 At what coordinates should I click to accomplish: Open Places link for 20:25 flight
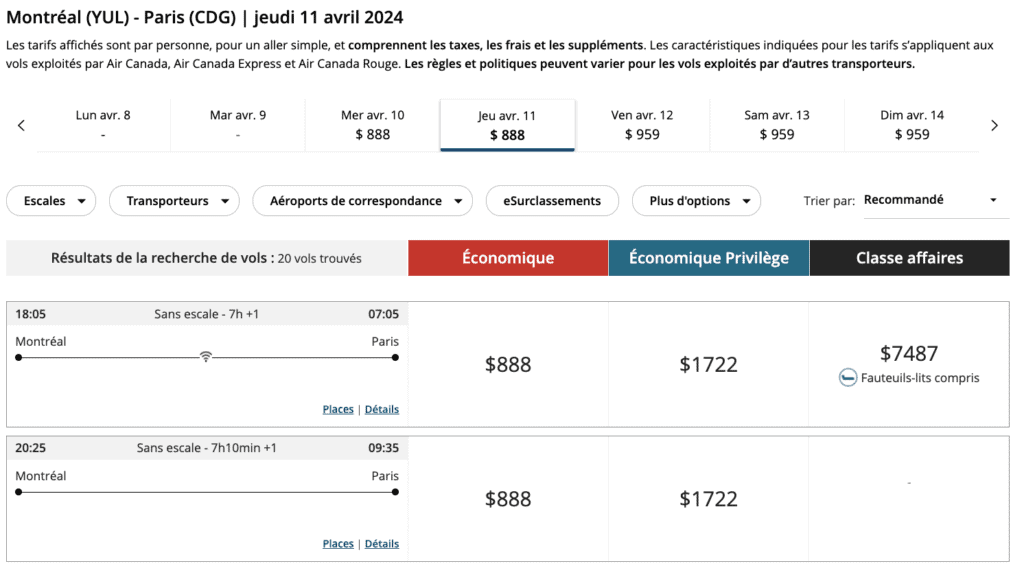click(338, 544)
